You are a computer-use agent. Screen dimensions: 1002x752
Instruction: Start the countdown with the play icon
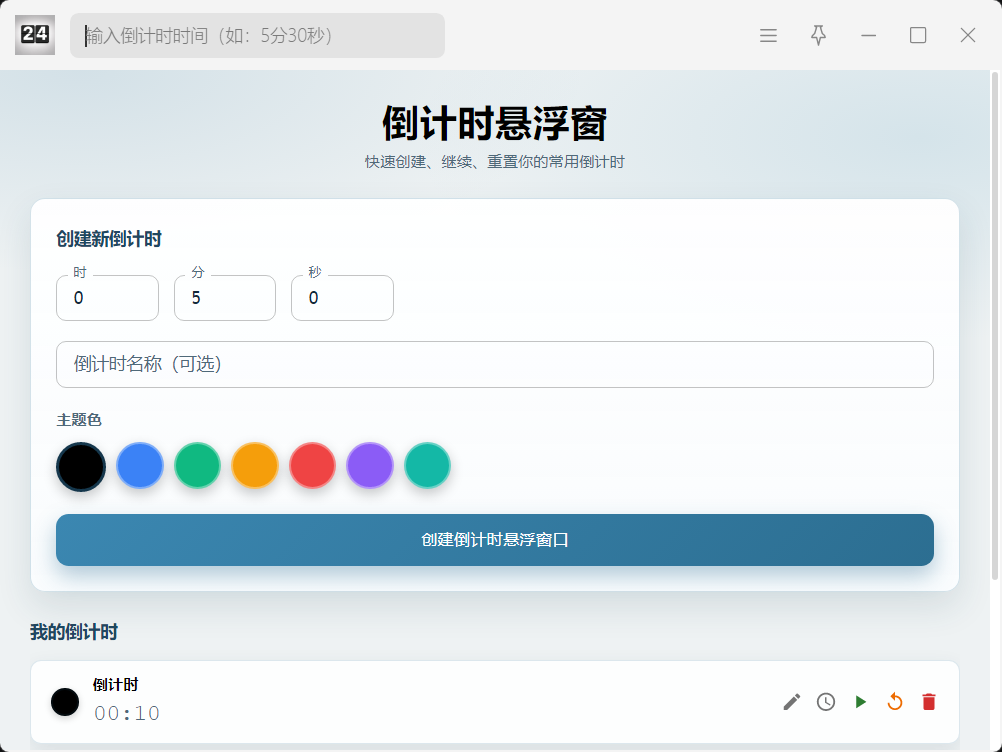[x=860, y=702]
